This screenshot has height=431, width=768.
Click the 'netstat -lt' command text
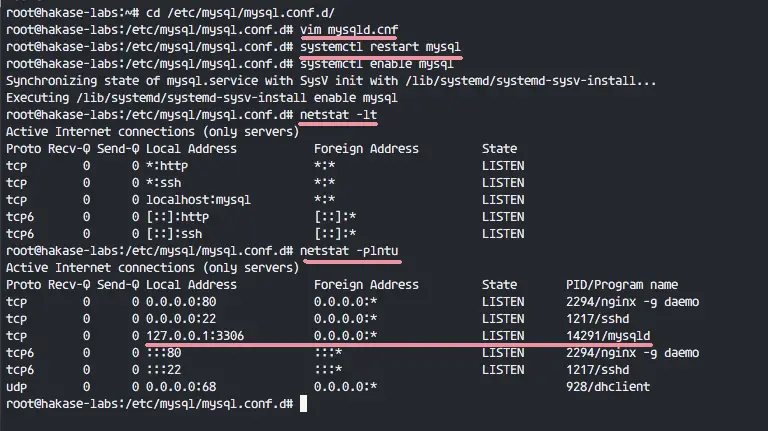click(338, 115)
